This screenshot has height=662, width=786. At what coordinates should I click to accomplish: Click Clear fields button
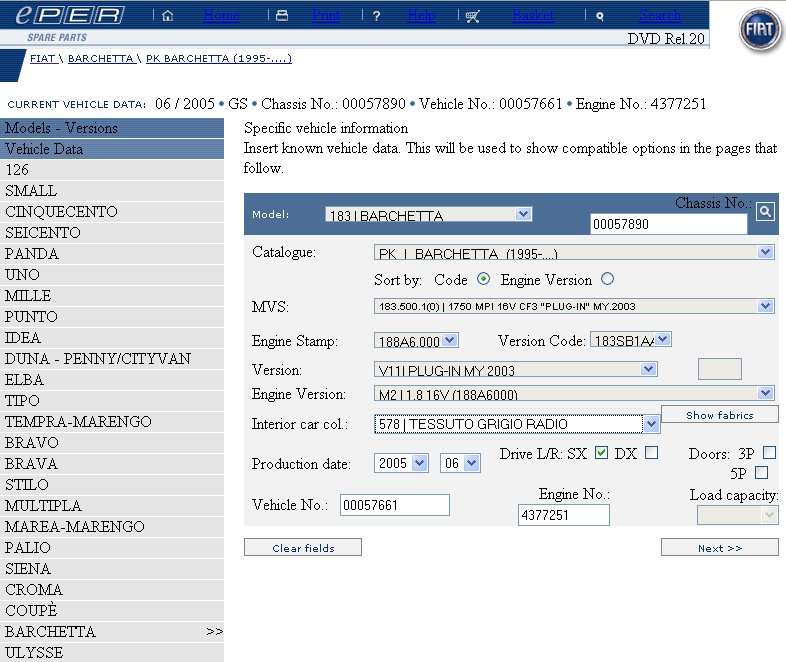[303, 548]
